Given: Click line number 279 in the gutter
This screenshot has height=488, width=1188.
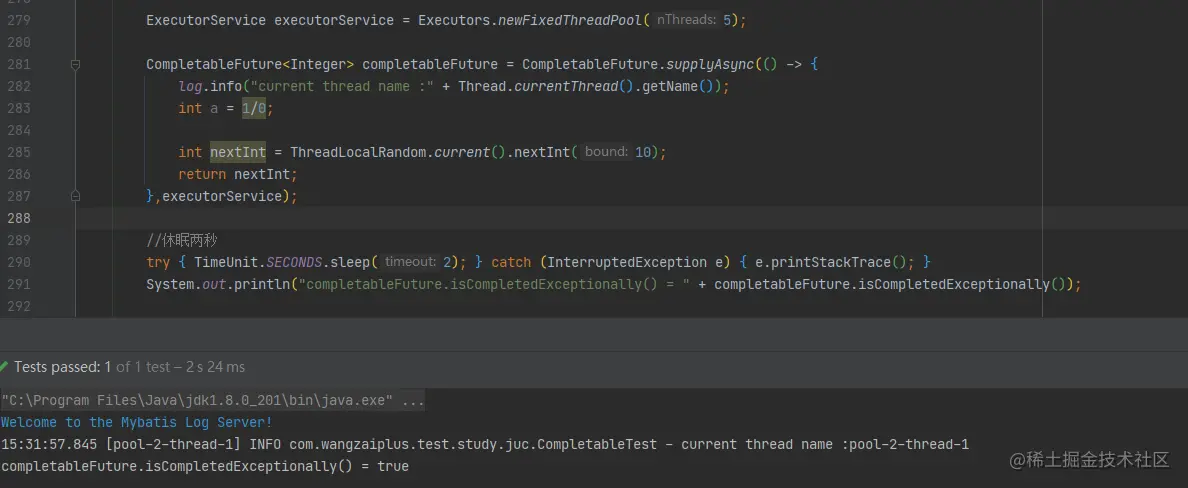Looking at the screenshot, I should click(x=18, y=20).
